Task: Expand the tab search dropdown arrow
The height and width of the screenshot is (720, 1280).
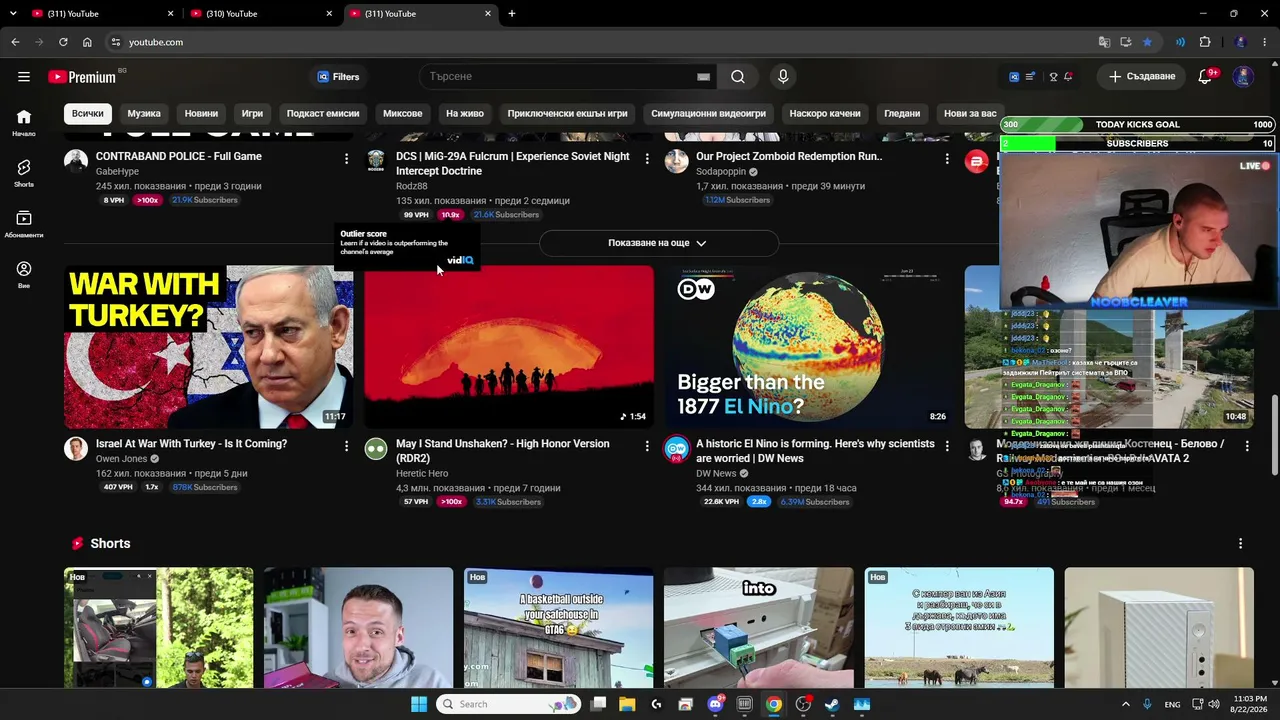Action: pyautogui.click(x=15, y=14)
